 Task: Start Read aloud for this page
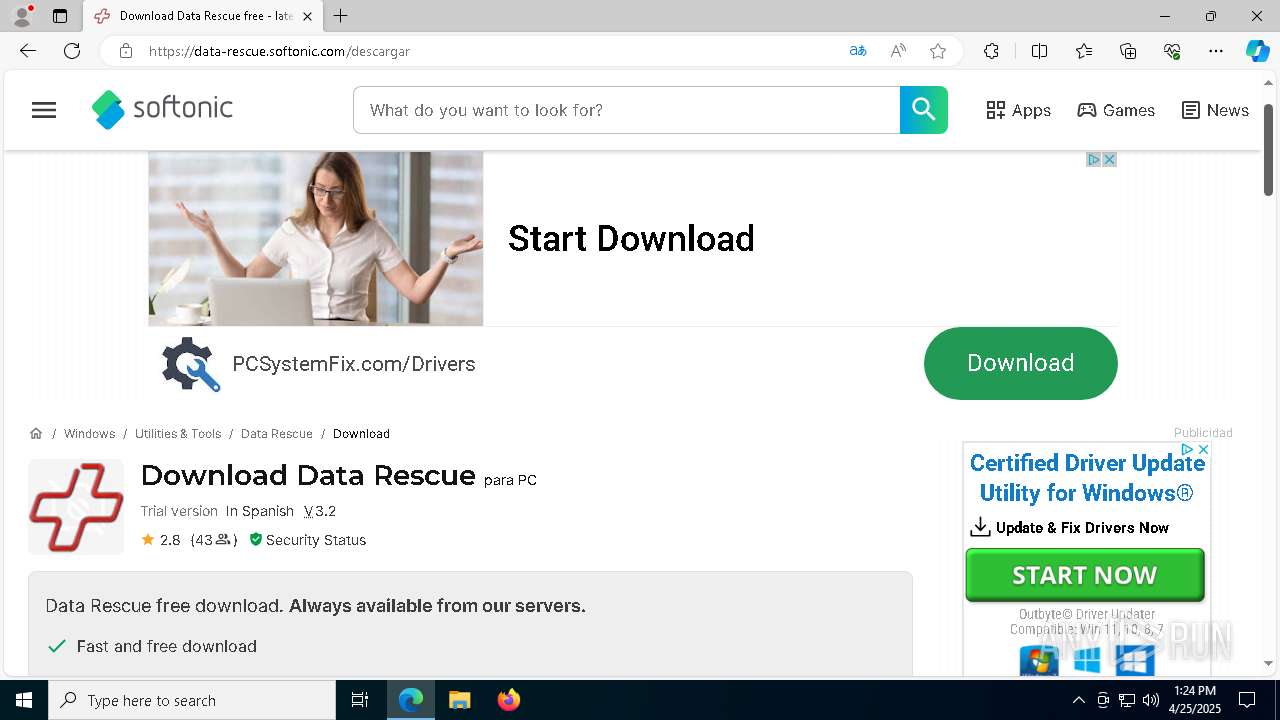(898, 51)
